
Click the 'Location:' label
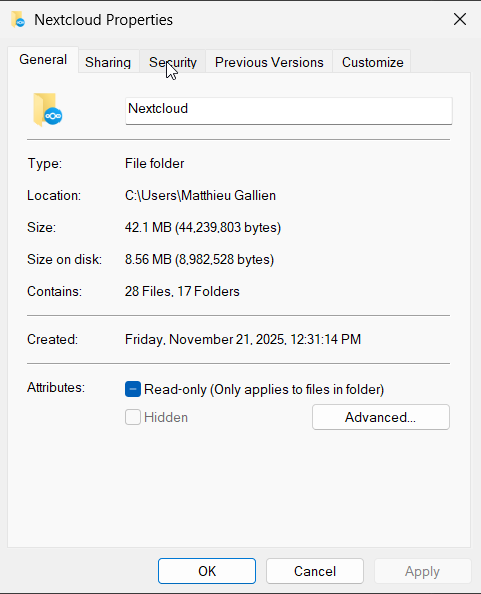pyautogui.click(x=54, y=195)
